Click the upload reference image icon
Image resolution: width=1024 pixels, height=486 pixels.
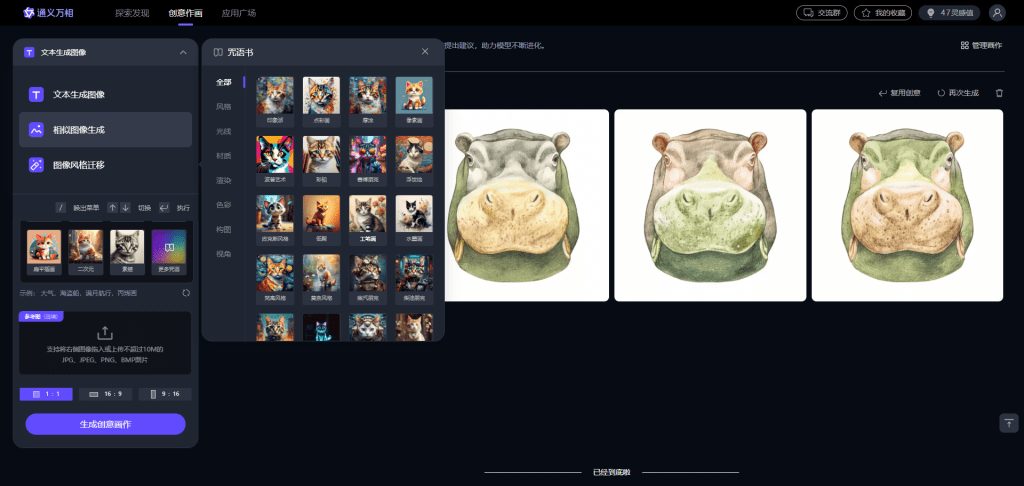pos(105,333)
